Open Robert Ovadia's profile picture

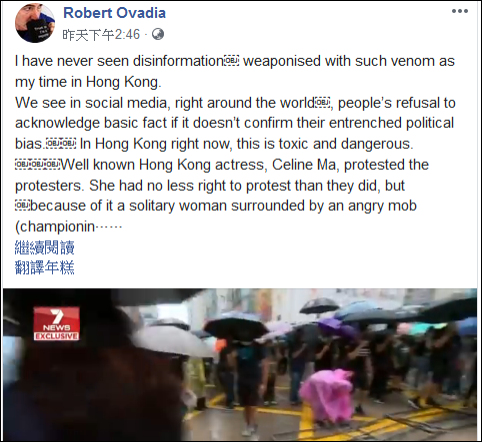[34, 23]
